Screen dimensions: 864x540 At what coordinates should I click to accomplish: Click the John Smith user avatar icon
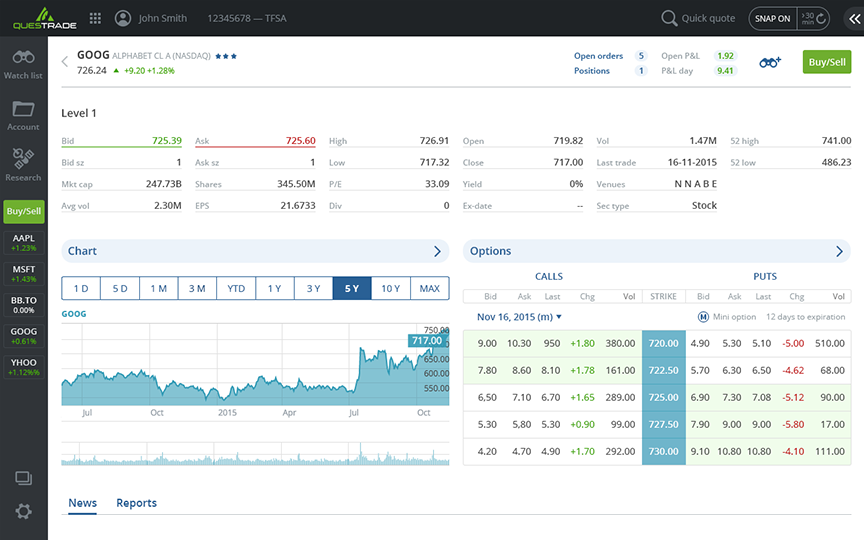pos(123,18)
